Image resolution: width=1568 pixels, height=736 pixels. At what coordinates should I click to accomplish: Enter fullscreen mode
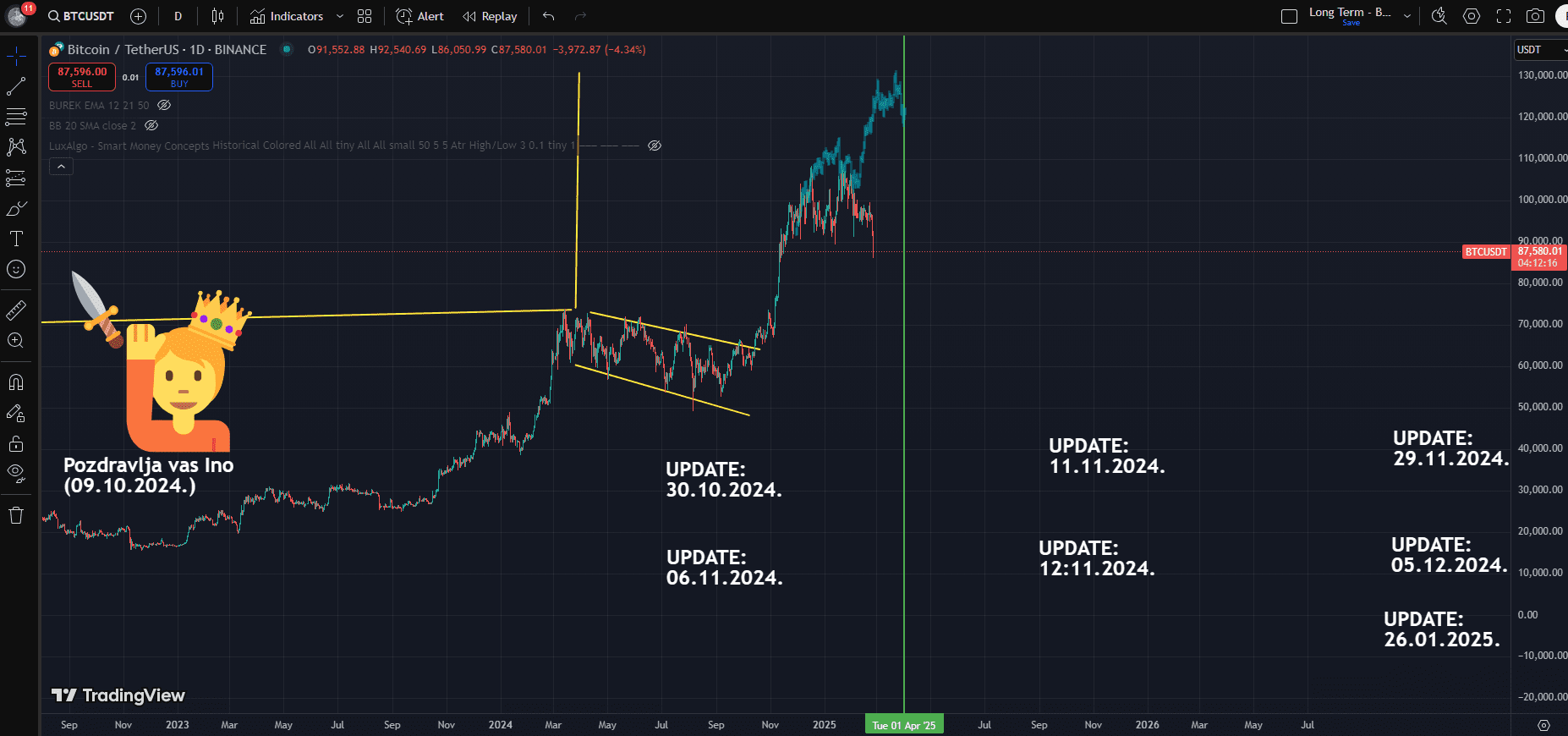coord(1504,16)
